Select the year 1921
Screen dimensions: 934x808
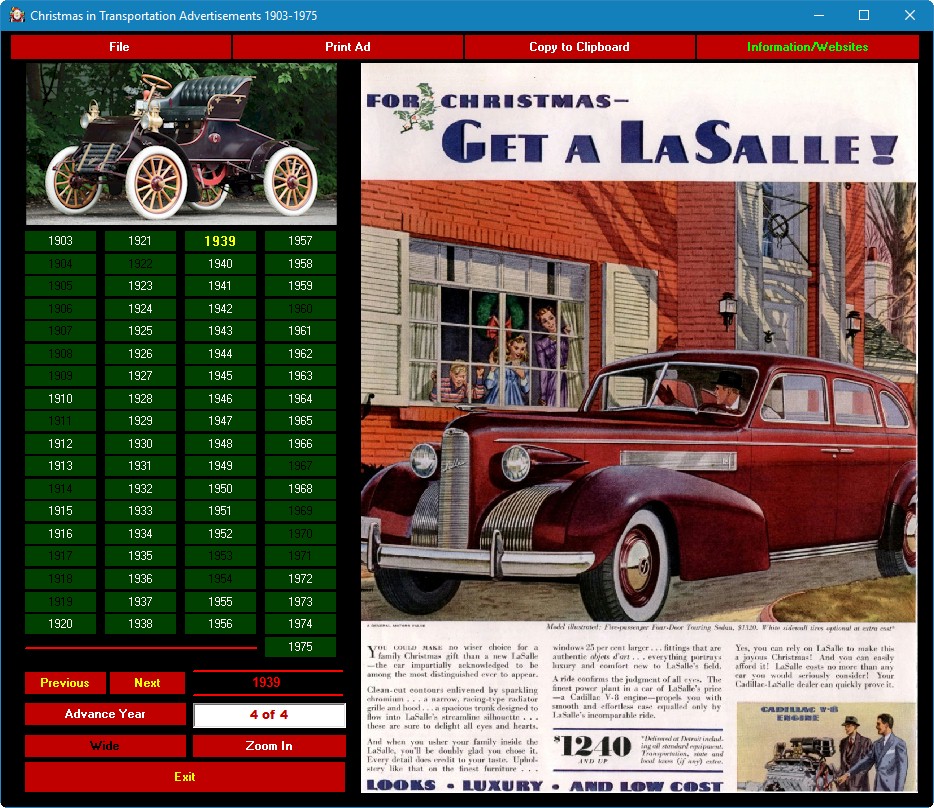140,241
